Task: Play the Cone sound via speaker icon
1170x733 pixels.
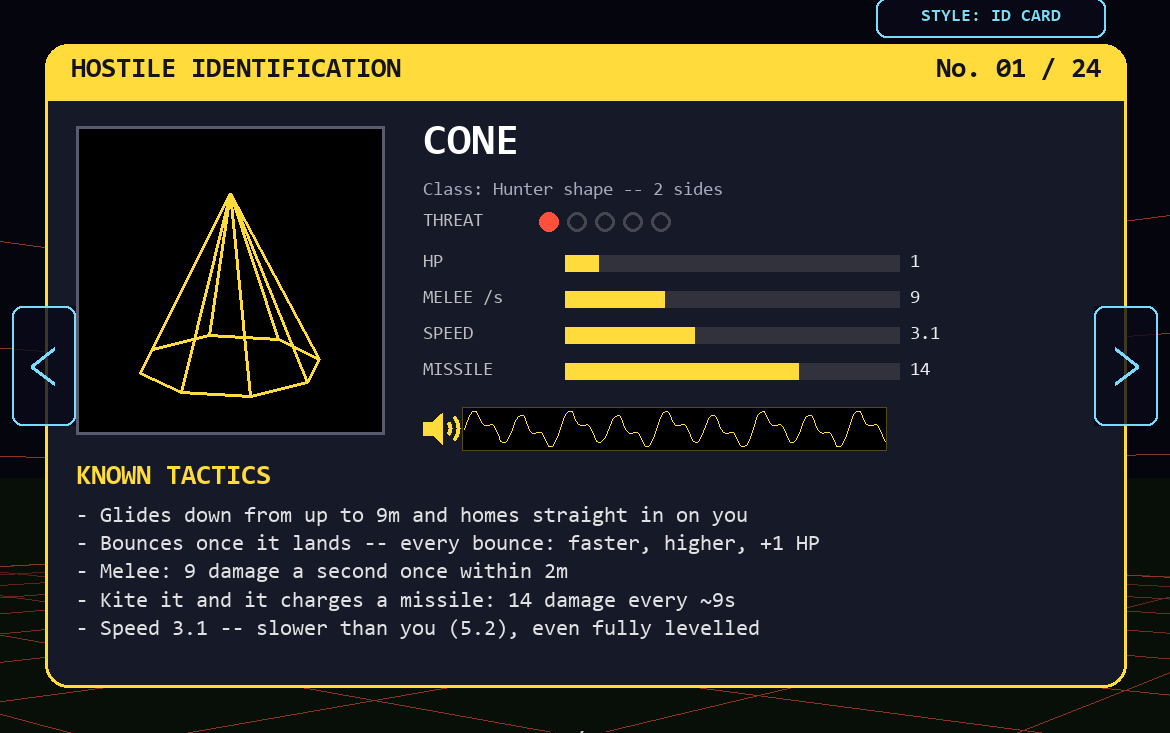Action: pyautogui.click(x=441, y=429)
